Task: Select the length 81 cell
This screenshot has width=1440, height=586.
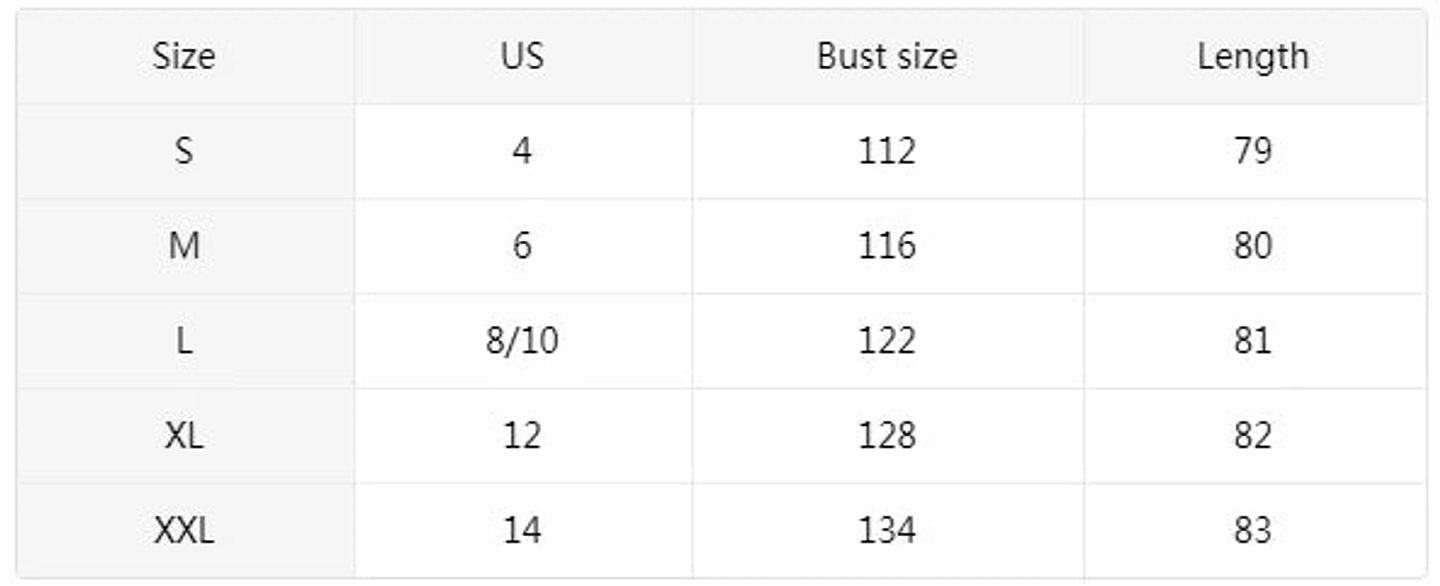Action: point(1252,341)
